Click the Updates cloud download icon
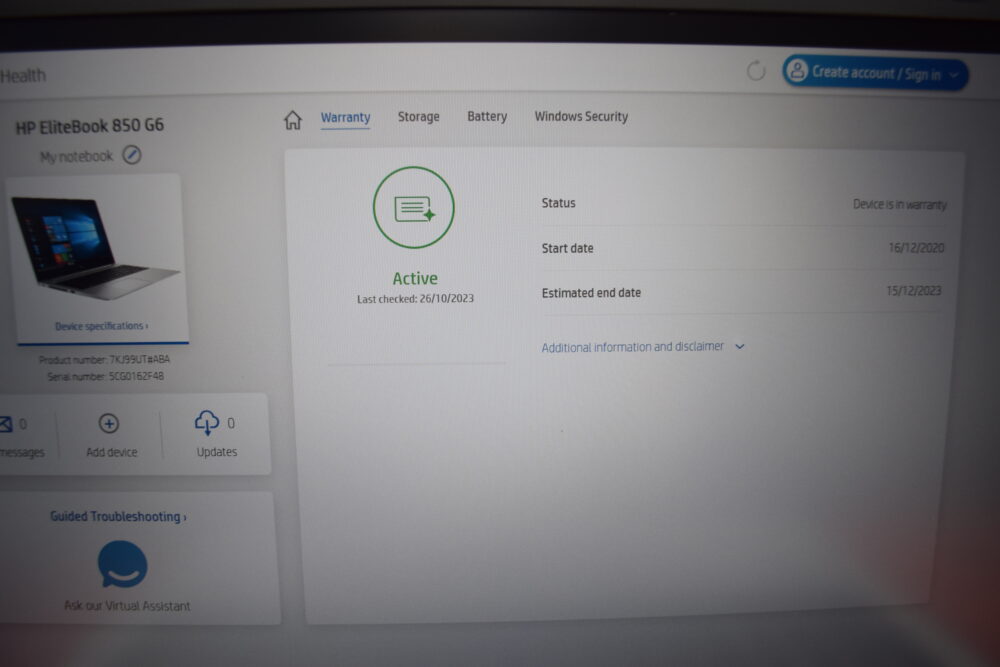Viewport: 1000px width, 667px height. 207,423
